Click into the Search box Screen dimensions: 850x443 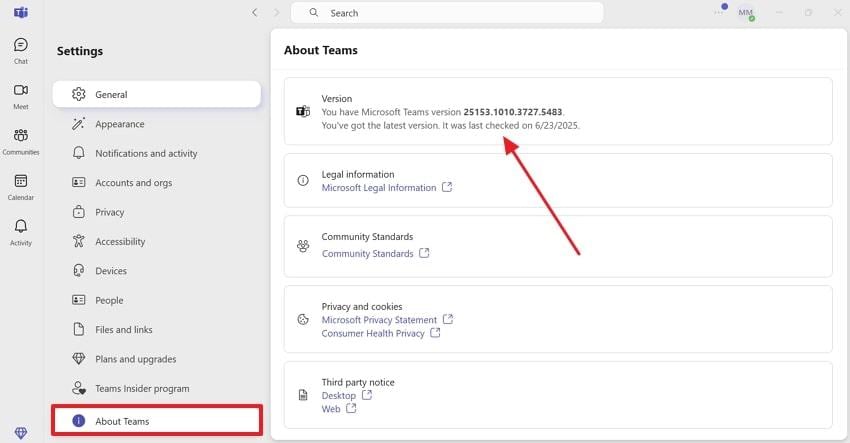click(447, 13)
